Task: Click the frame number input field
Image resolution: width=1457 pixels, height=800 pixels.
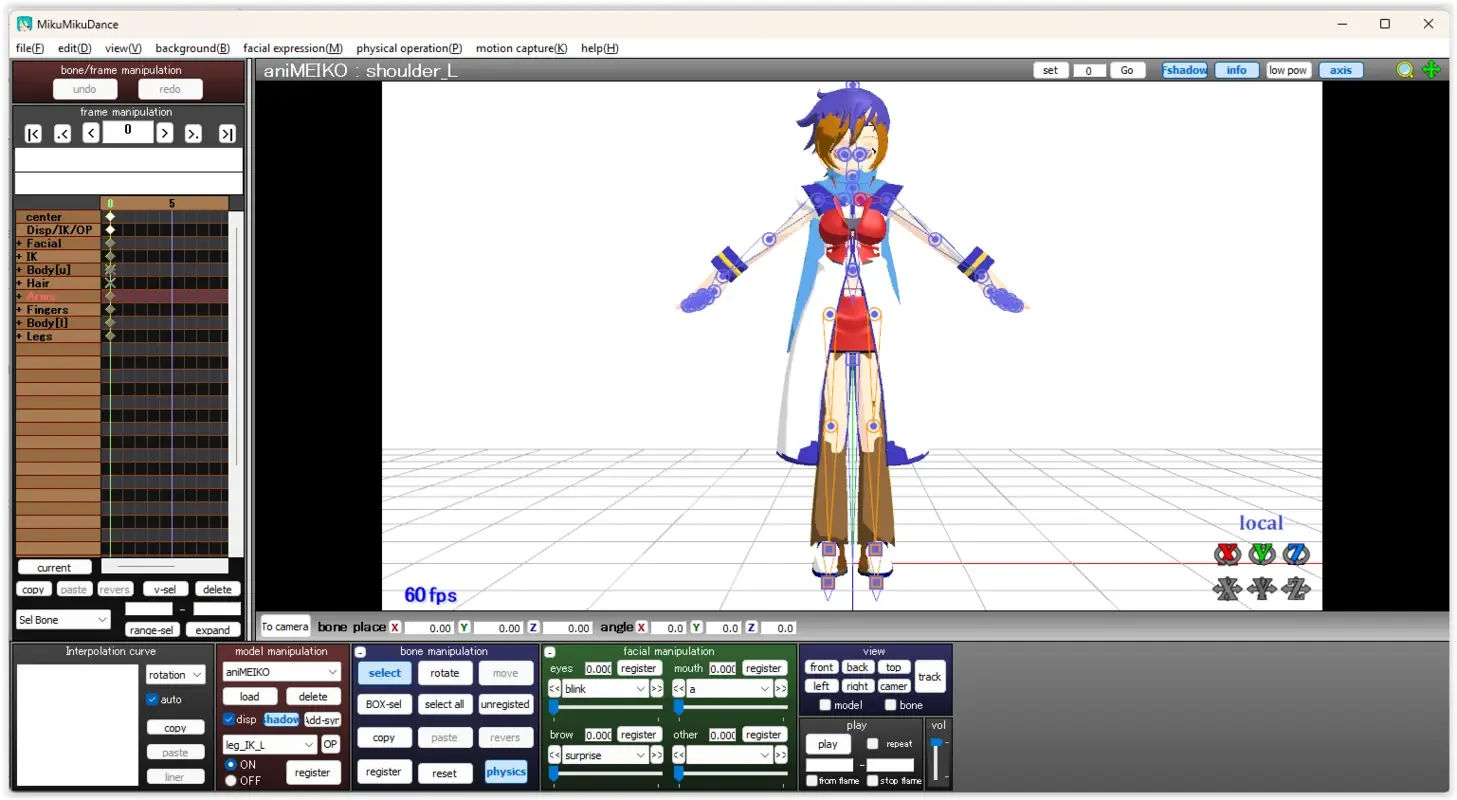Action: tap(127, 131)
